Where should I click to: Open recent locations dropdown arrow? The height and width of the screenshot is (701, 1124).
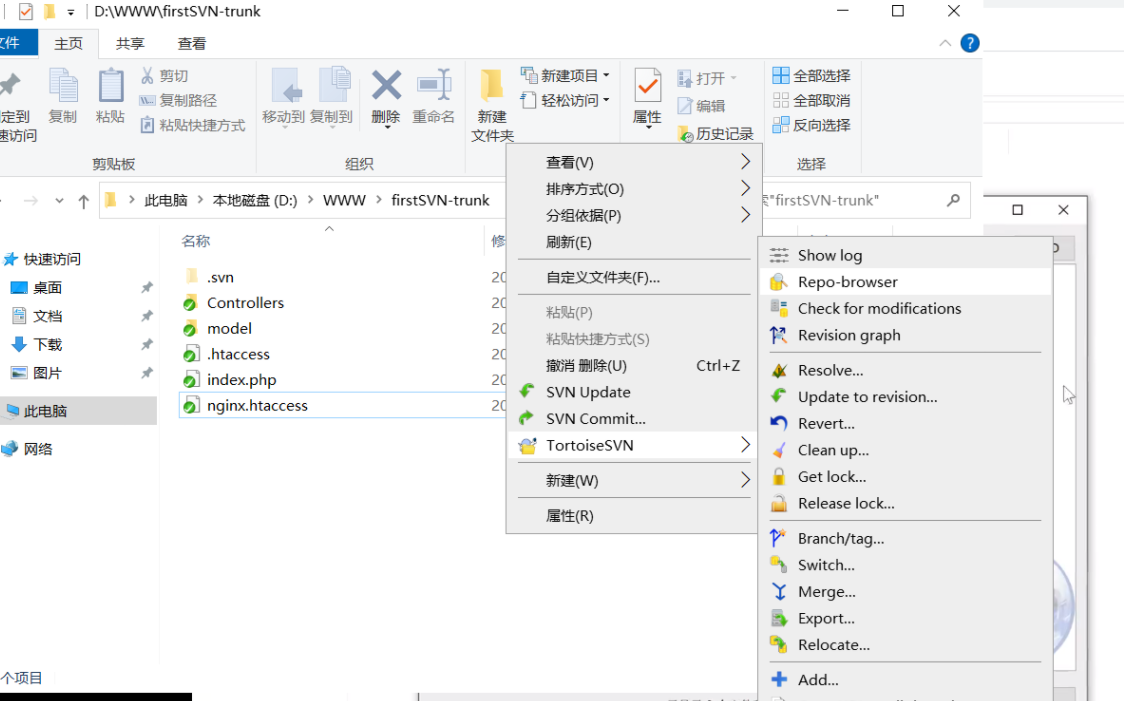point(59,201)
